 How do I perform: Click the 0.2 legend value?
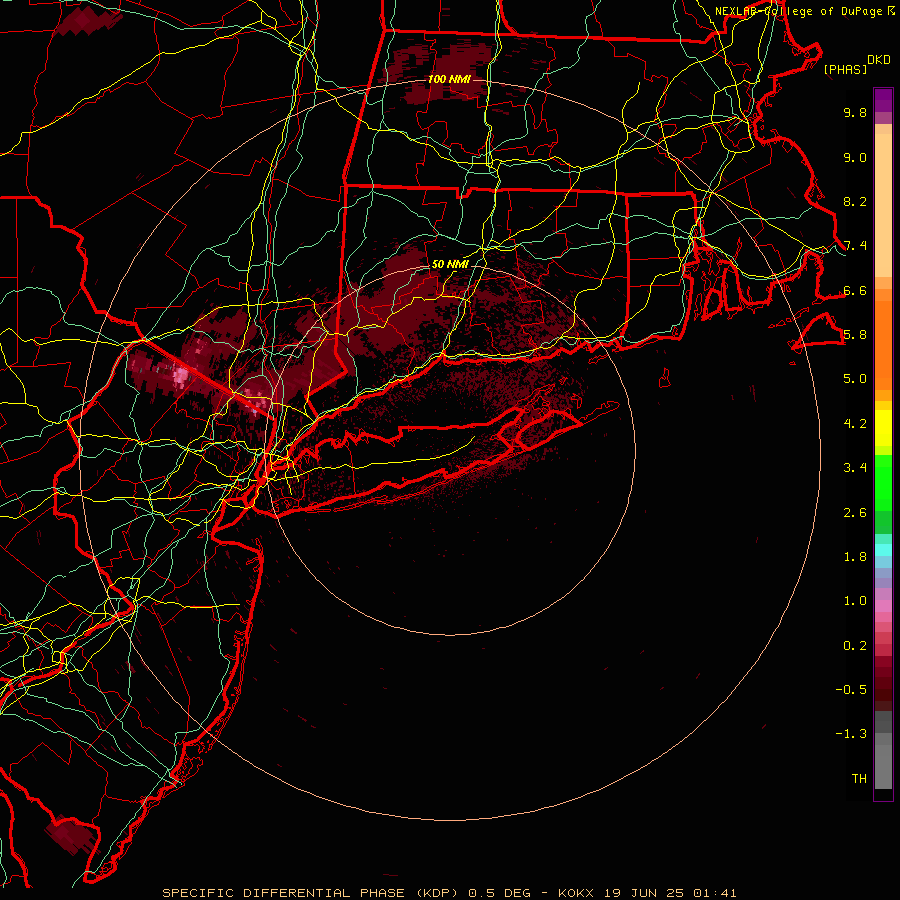855,646
